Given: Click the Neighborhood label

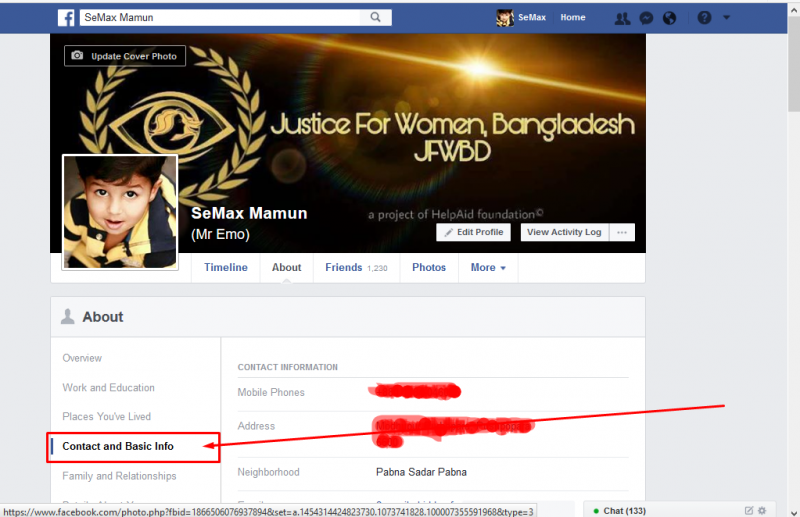Looking at the screenshot, I should [x=268, y=473].
